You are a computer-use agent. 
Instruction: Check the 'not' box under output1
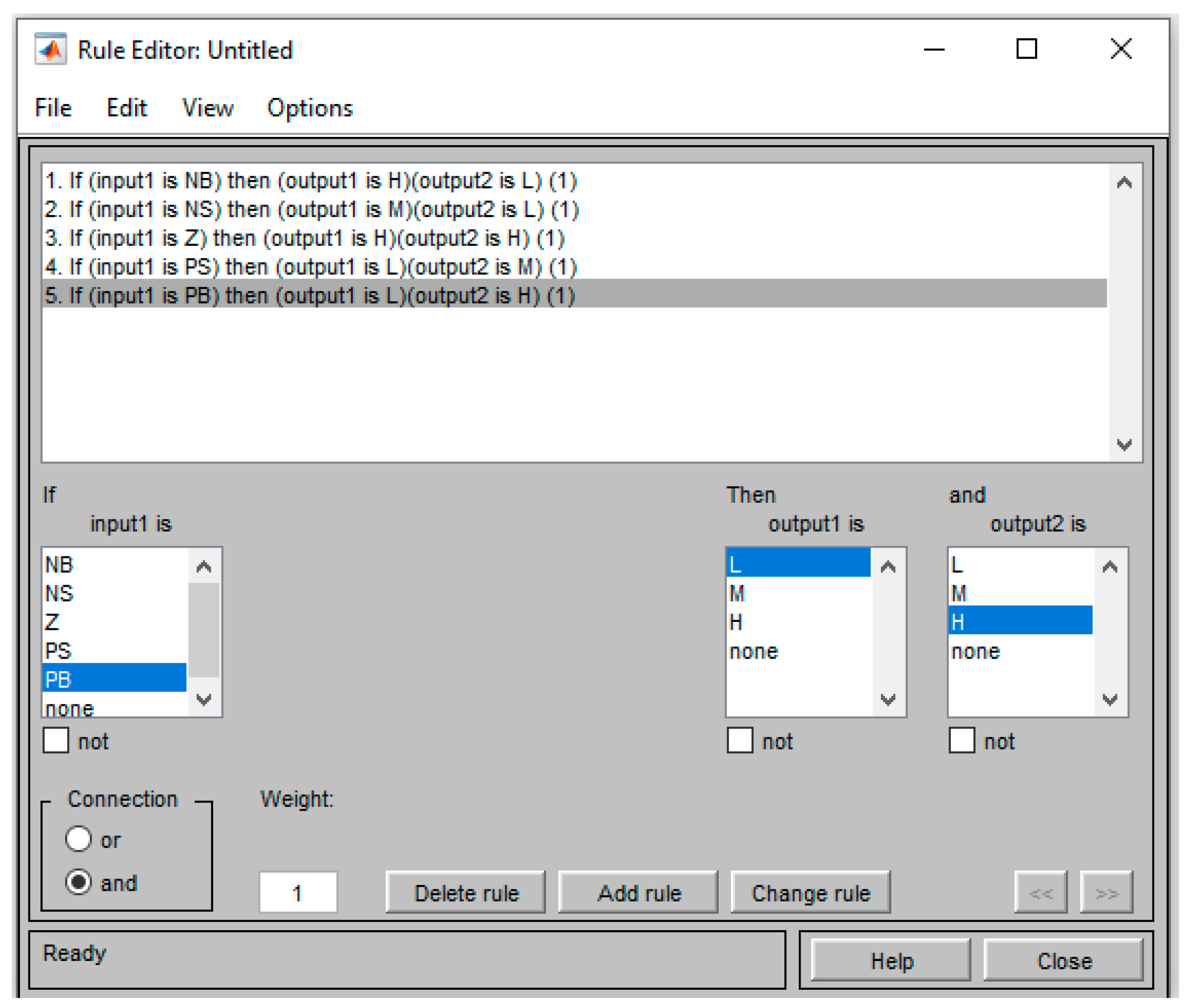740,741
